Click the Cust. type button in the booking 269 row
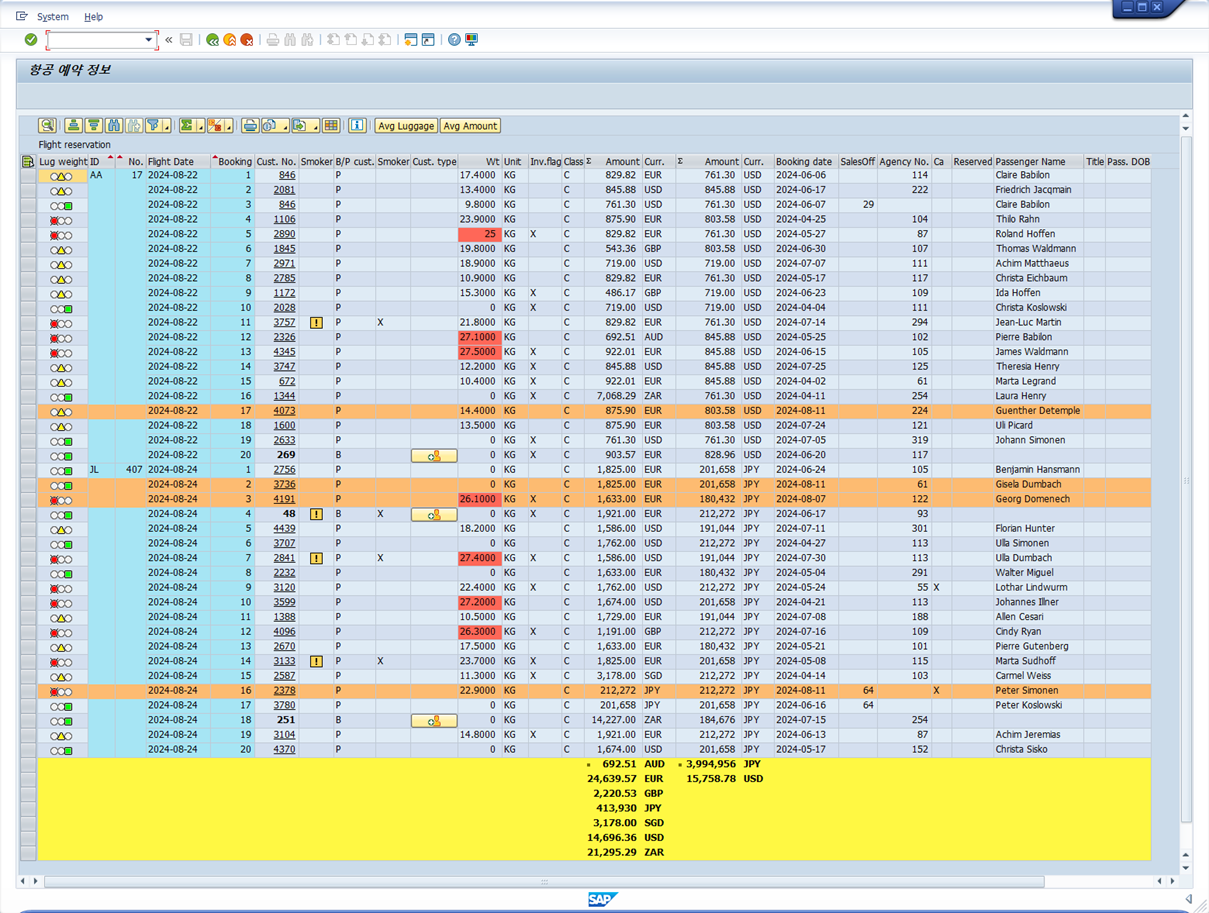The height and width of the screenshot is (913, 1209). coord(434,455)
